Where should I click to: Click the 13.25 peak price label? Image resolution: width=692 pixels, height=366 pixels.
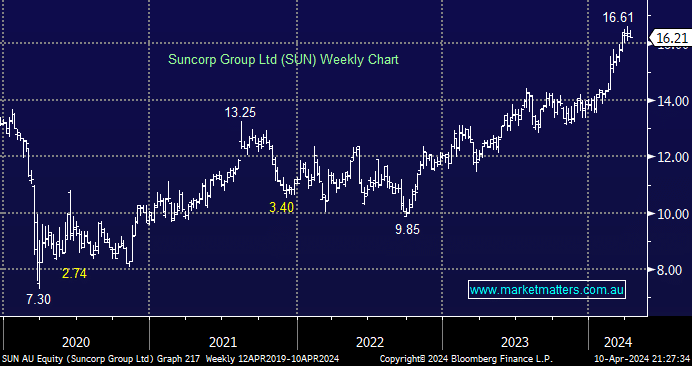point(240,113)
